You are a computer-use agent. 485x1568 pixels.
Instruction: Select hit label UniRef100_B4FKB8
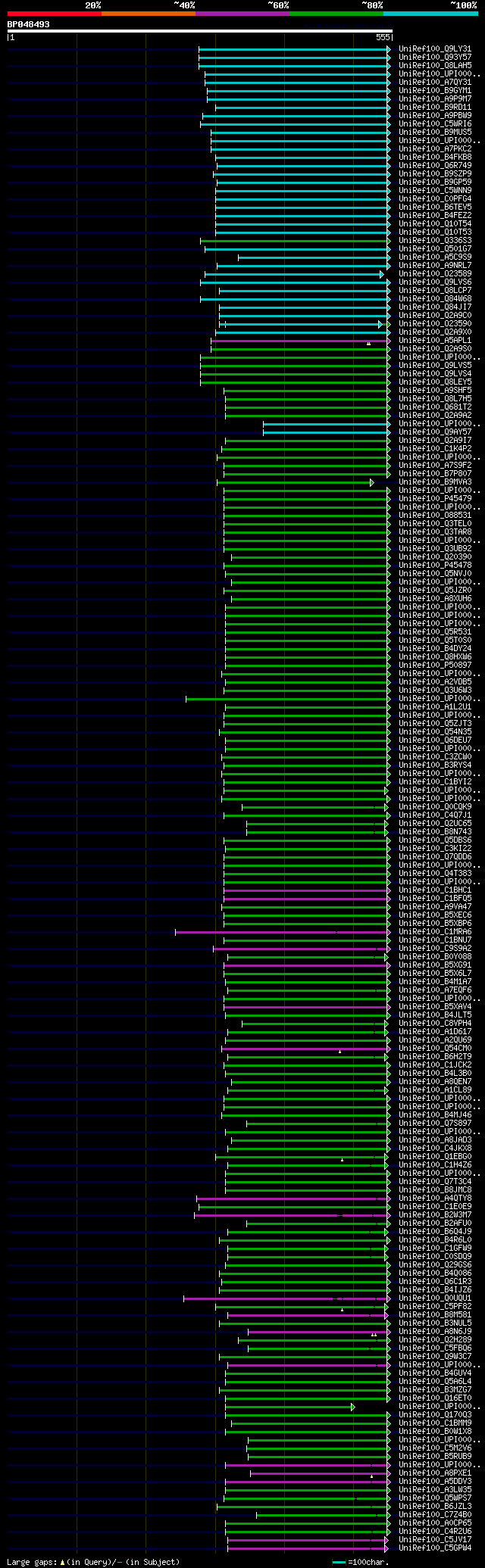tap(436, 157)
